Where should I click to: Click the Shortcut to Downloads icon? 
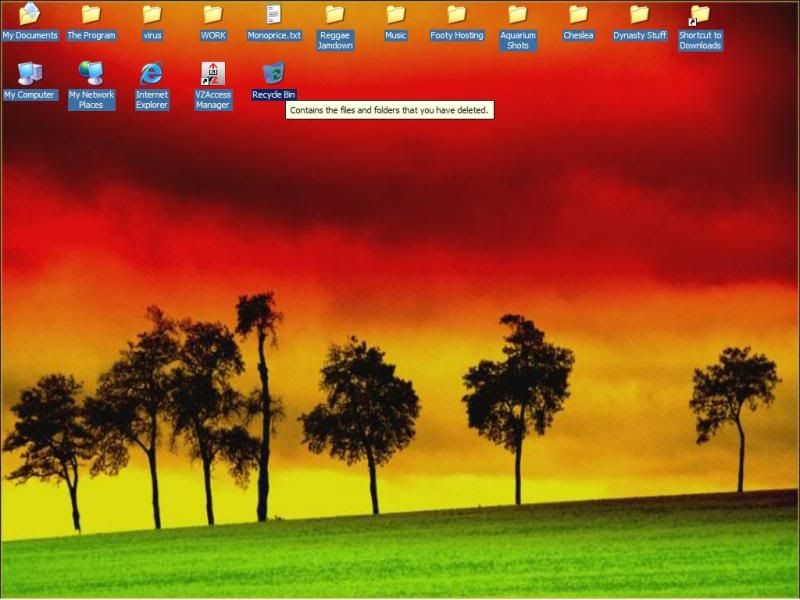700,16
